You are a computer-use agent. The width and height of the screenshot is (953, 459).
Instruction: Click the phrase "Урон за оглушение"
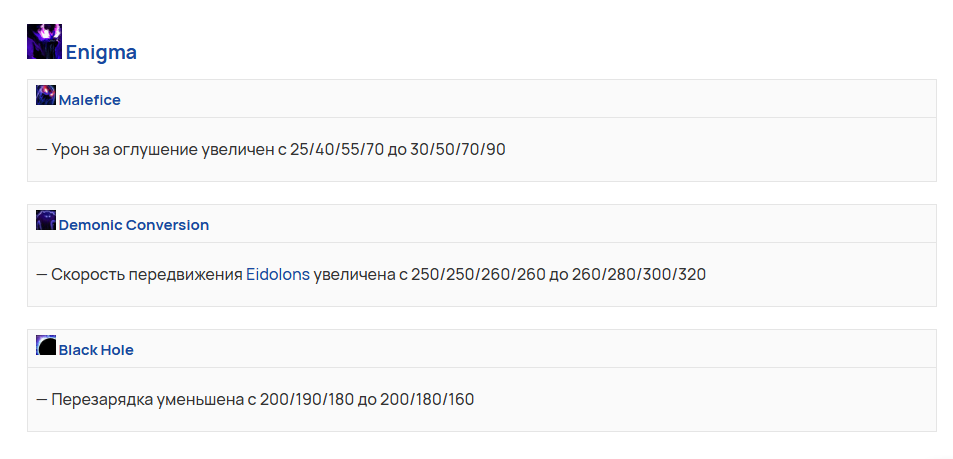[x=125, y=150]
